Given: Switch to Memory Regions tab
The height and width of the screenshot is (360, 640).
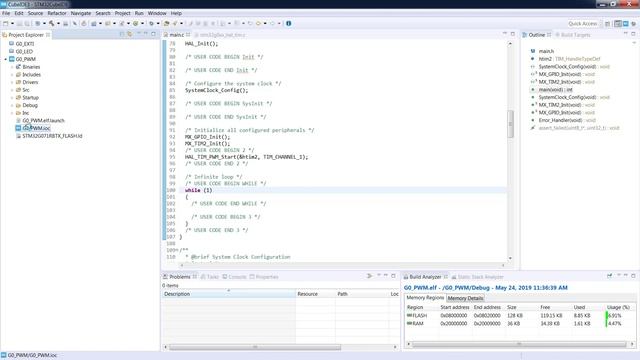Looking at the screenshot, I should tap(425, 298).
